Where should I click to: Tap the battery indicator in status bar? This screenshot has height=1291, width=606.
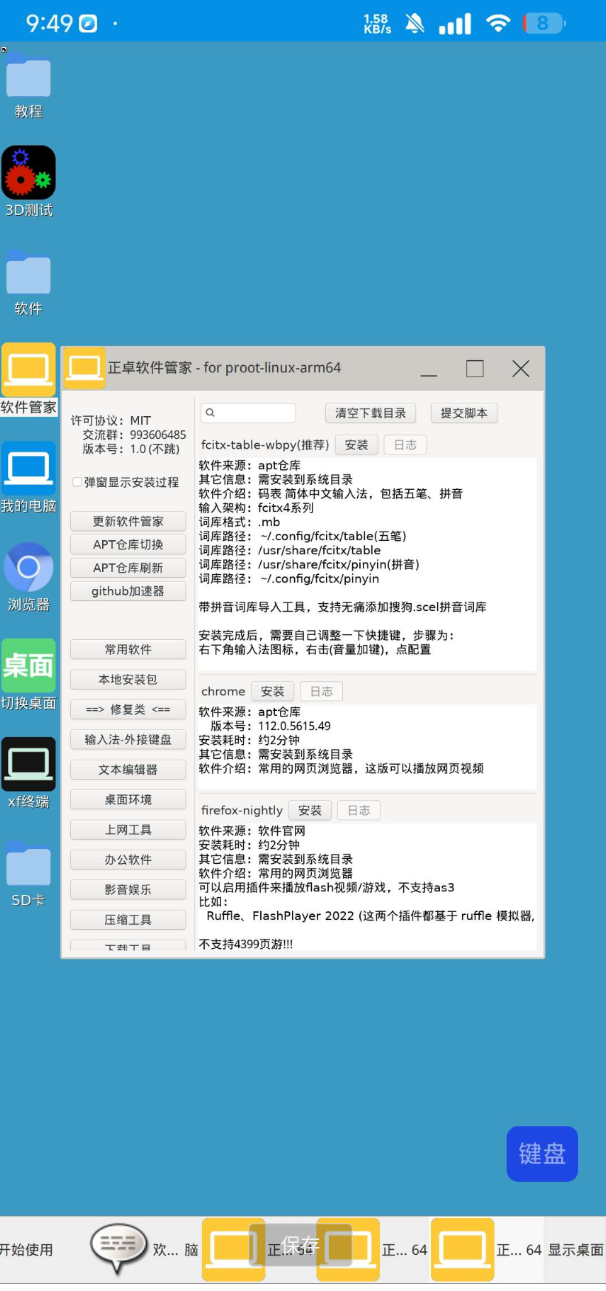click(543, 23)
